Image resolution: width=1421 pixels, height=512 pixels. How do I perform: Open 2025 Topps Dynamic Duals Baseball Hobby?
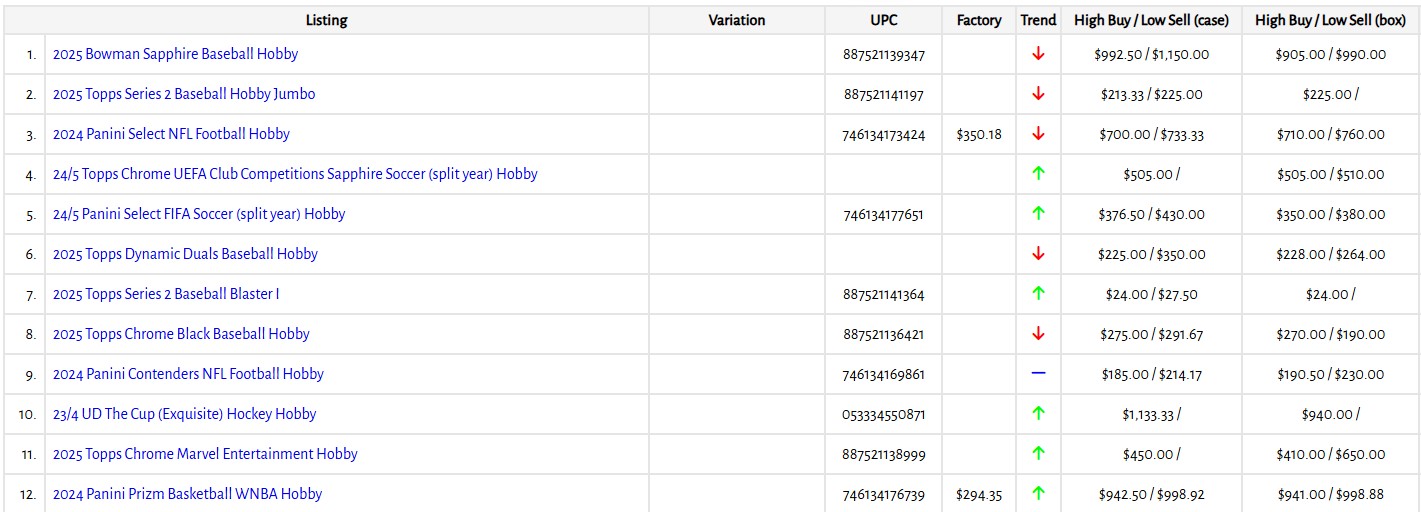tap(185, 254)
